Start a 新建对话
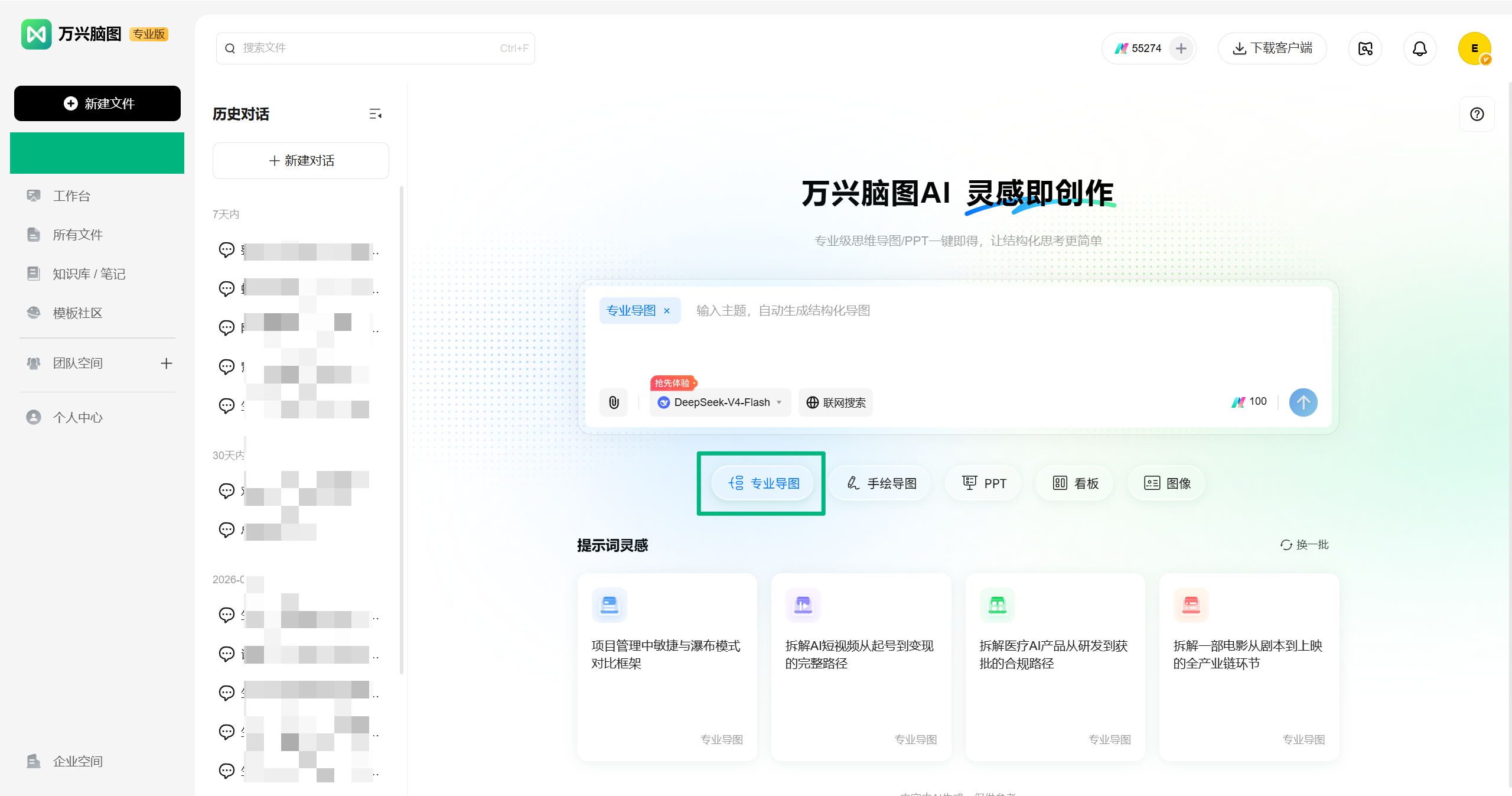The width and height of the screenshot is (1512, 796). pyautogui.click(x=301, y=161)
